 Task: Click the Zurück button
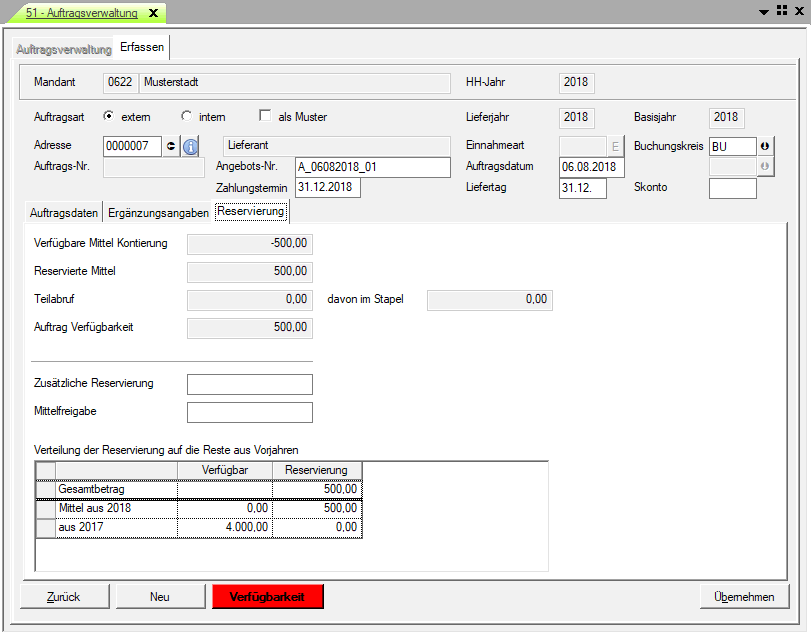[x=64, y=597]
